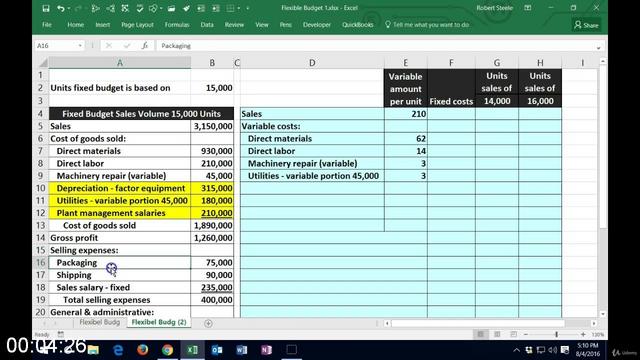The width and height of the screenshot is (640, 360).
Task: Click the Direct materials per-unit value 62
Action: (405, 138)
